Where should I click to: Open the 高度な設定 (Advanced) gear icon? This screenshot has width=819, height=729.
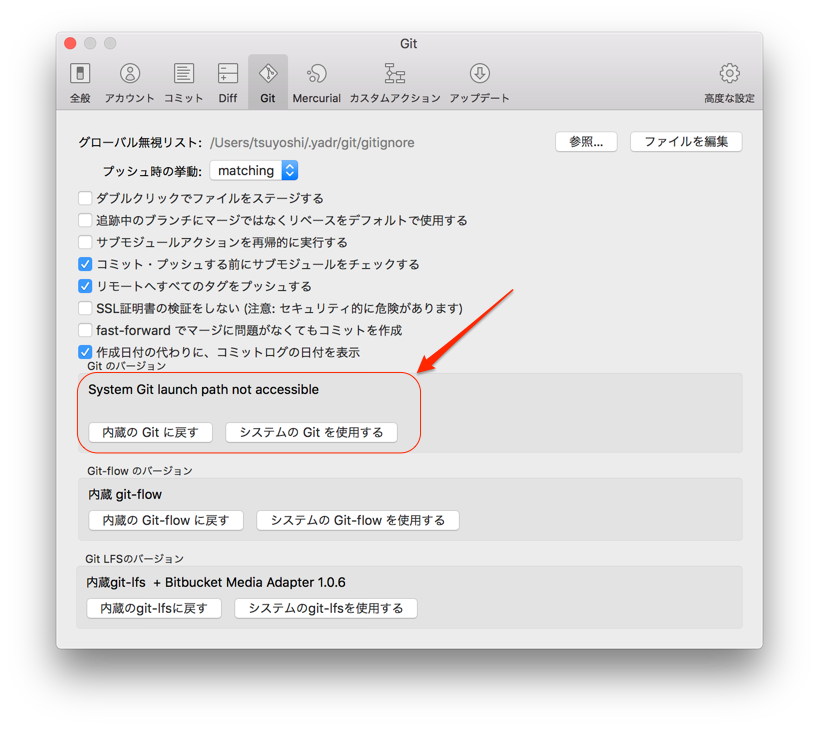point(729,83)
